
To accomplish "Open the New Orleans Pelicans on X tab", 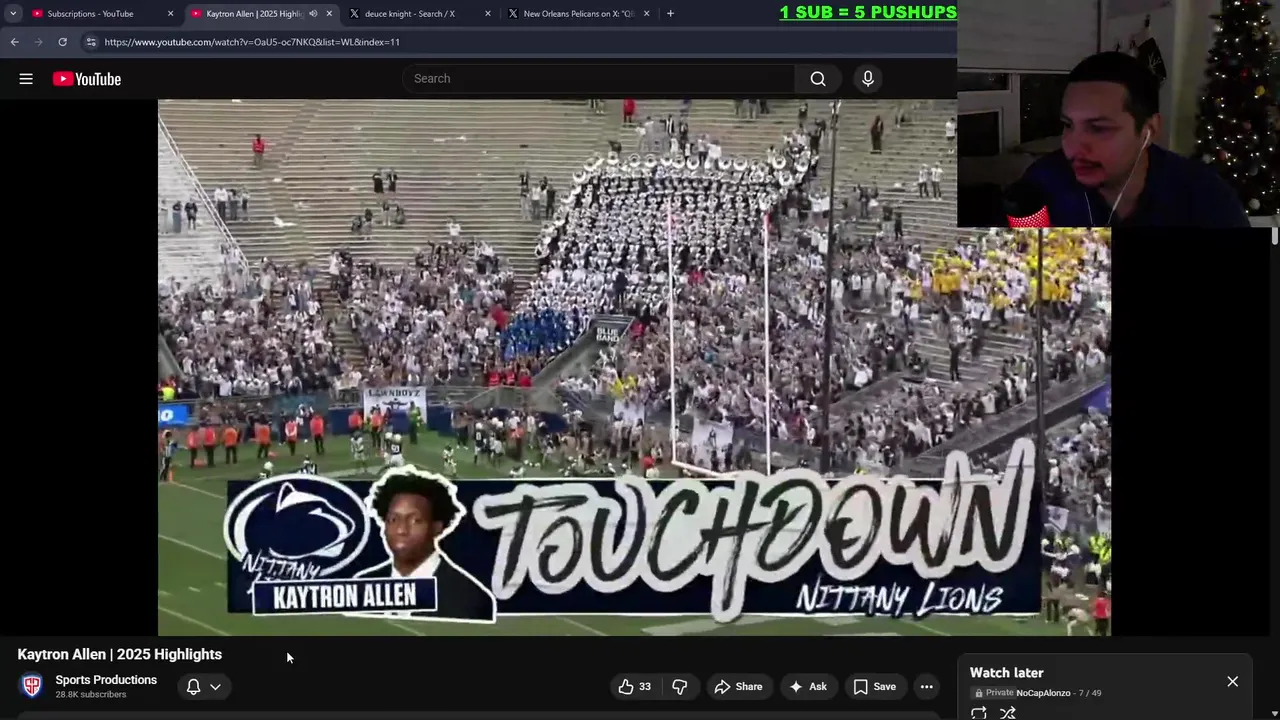I will click(579, 14).
